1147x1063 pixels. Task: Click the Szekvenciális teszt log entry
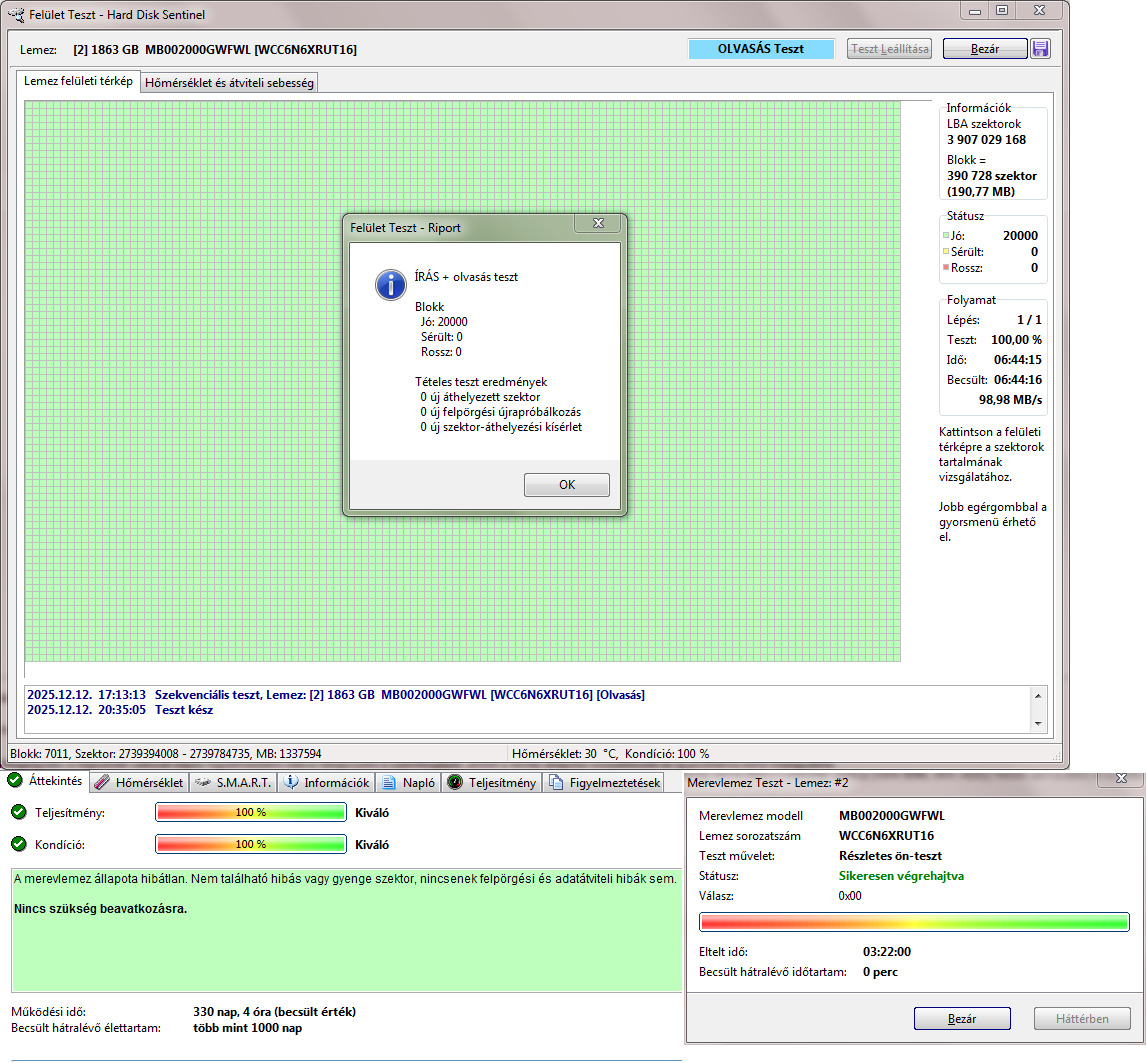click(x=336, y=694)
